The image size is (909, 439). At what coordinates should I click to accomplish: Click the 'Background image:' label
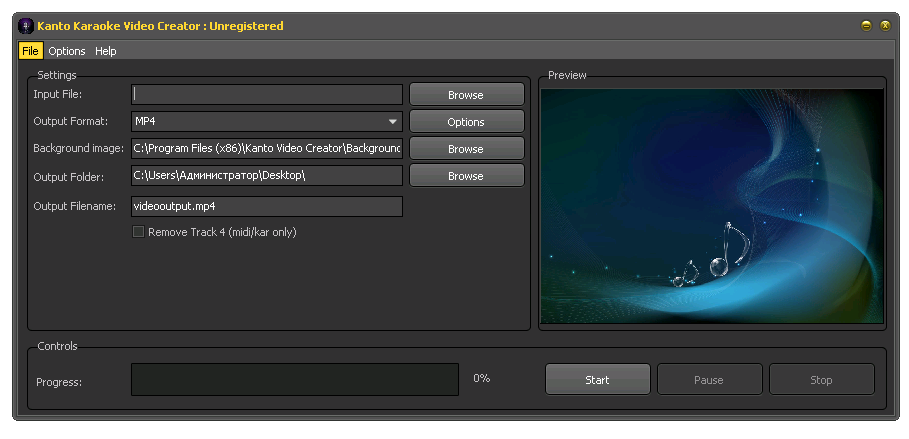[x=78, y=148]
